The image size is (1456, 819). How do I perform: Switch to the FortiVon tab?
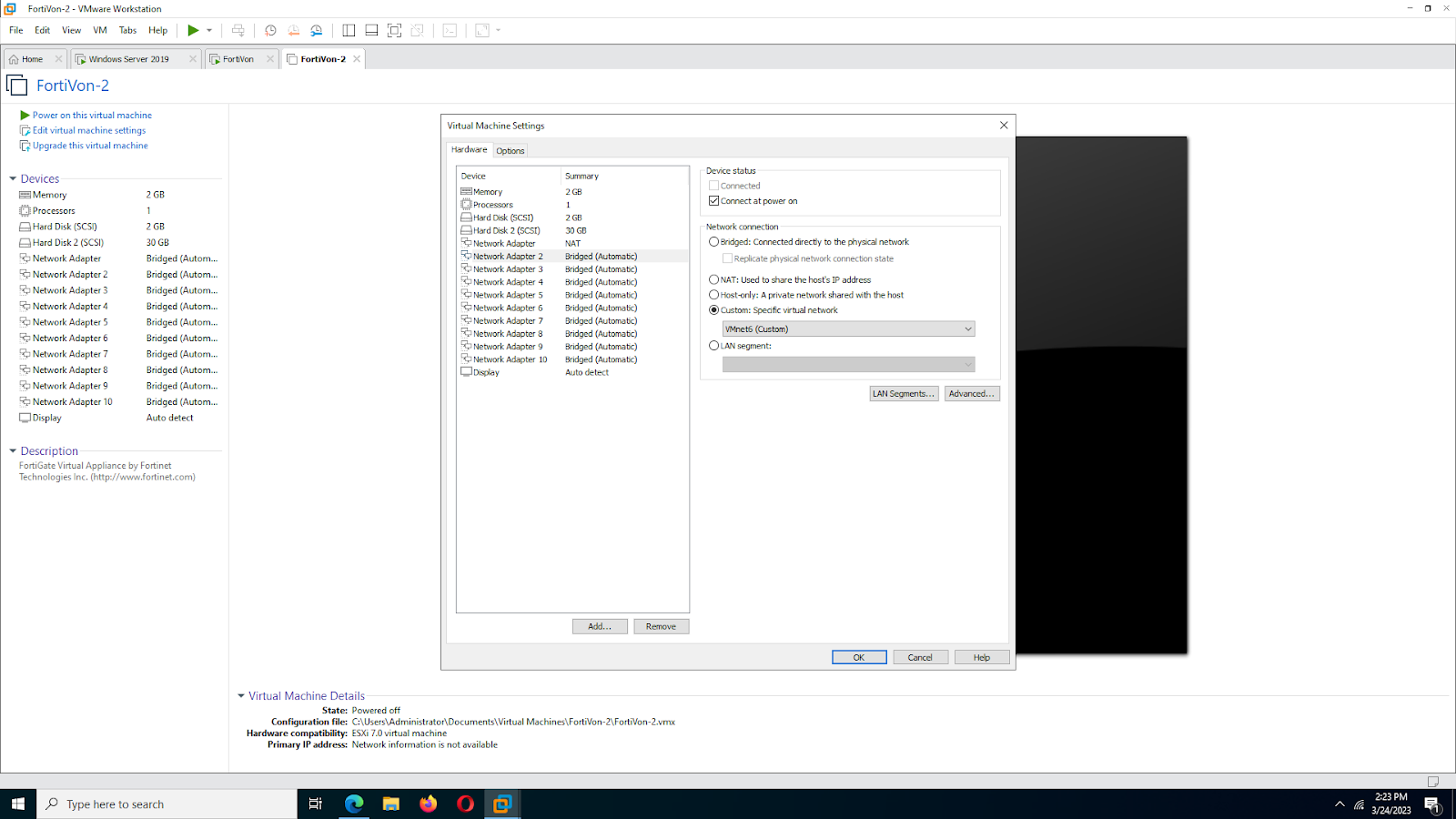click(238, 59)
